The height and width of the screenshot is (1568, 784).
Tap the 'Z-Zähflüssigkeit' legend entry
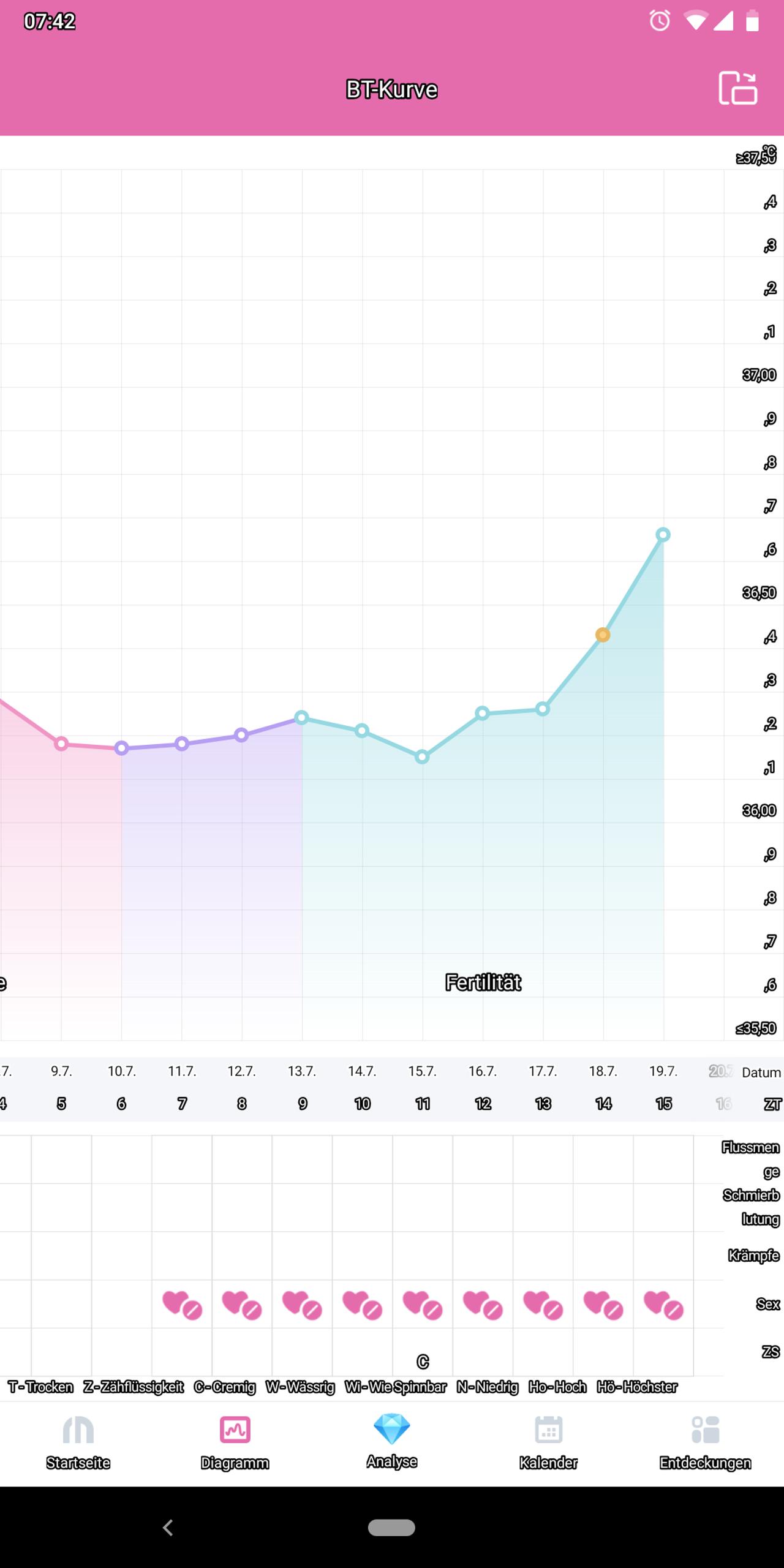(134, 1387)
